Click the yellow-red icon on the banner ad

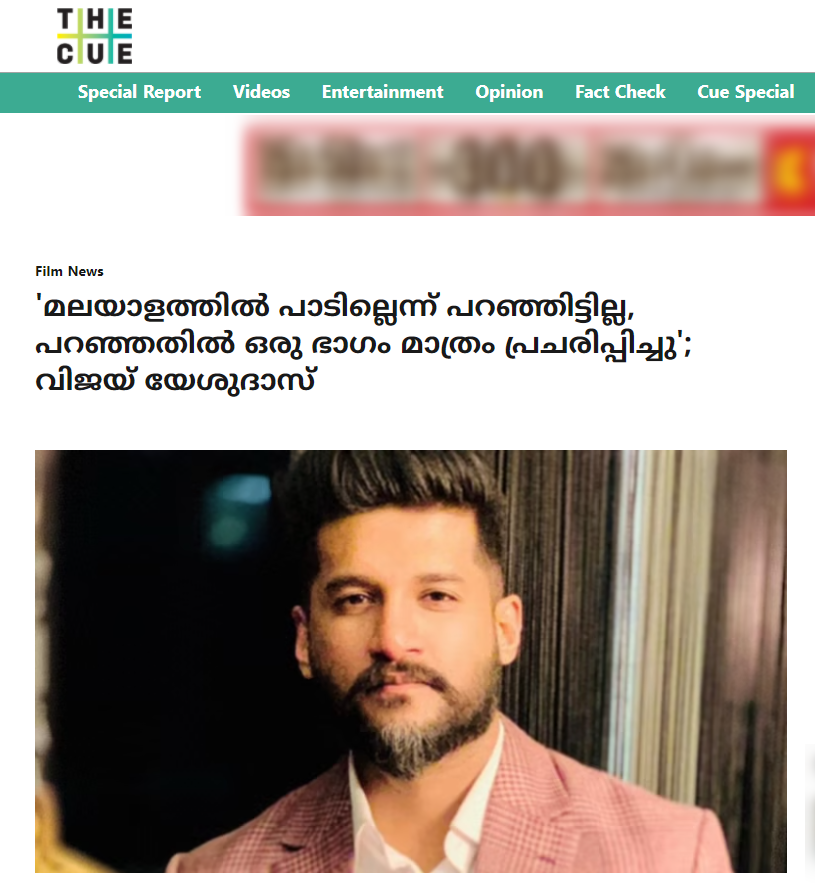(791, 168)
